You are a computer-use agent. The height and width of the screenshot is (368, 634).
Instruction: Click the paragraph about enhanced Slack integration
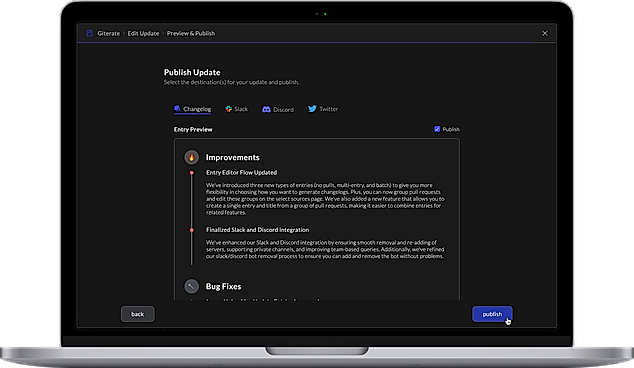point(325,249)
